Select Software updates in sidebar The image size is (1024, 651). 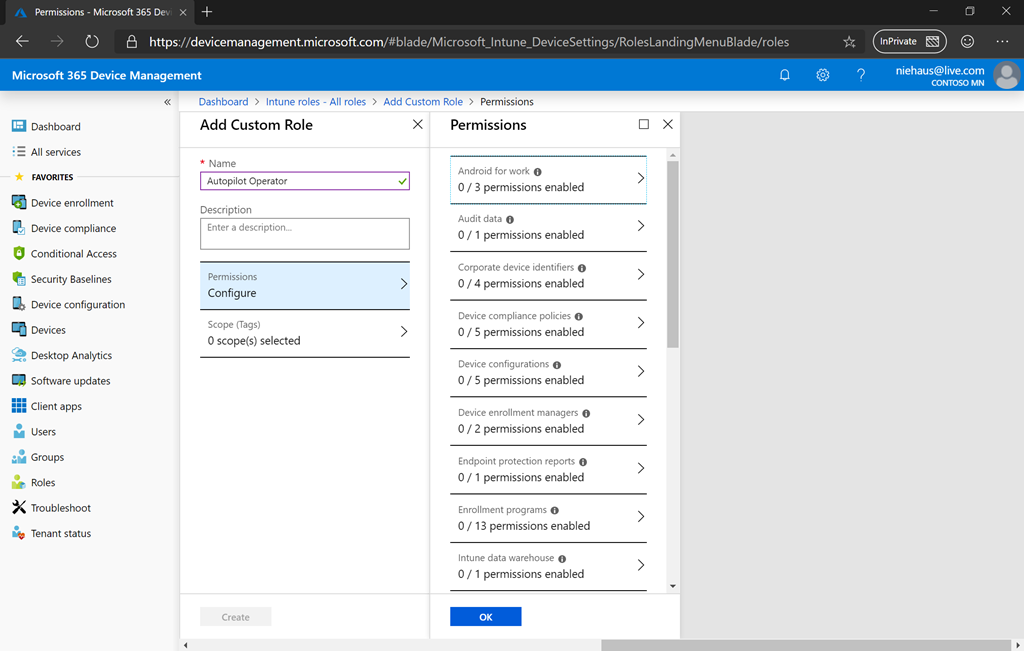[70, 381]
